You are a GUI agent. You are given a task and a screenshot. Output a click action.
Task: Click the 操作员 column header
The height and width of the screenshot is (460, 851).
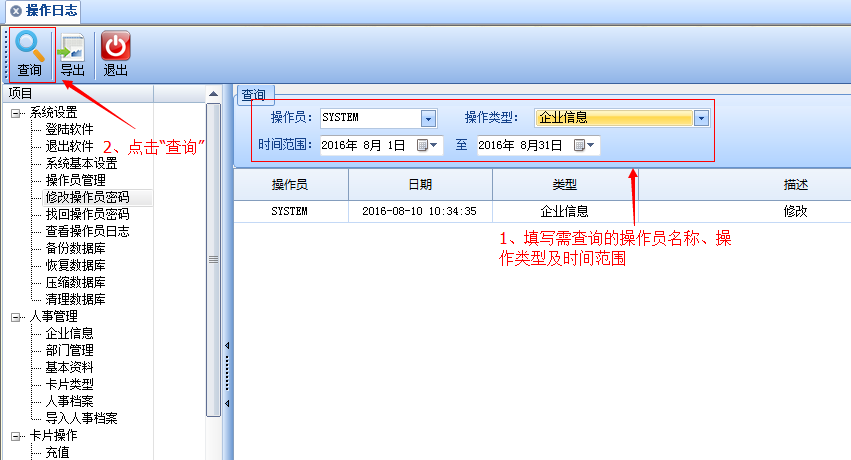click(290, 185)
